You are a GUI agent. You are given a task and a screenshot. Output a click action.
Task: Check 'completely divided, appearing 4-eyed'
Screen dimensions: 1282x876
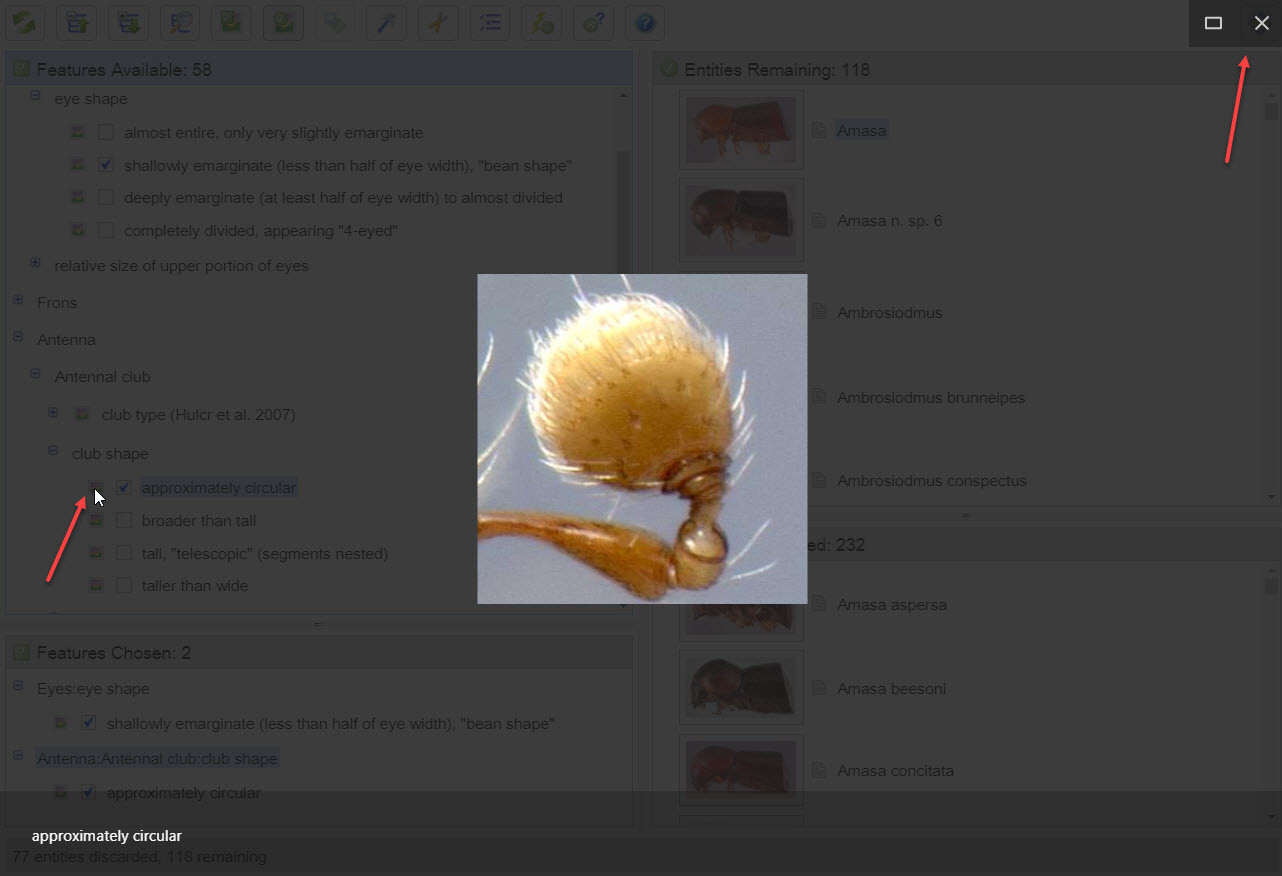(x=106, y=231)
